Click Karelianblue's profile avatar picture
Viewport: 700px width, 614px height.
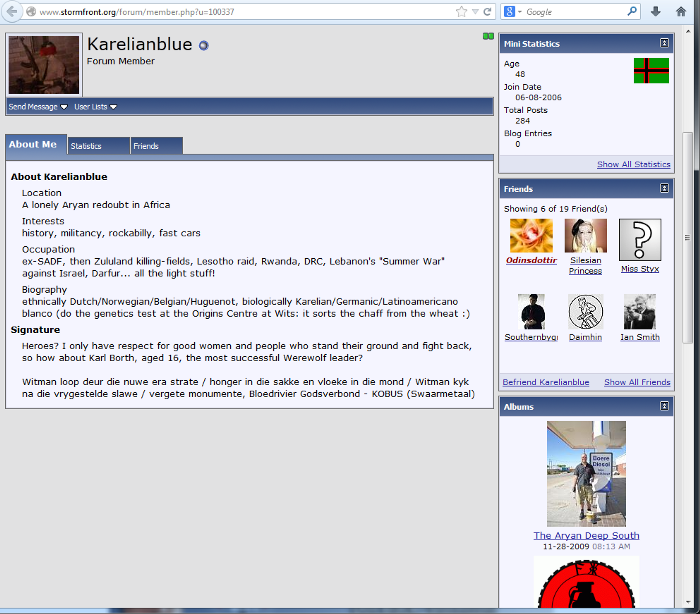click(x=44, y=64)
